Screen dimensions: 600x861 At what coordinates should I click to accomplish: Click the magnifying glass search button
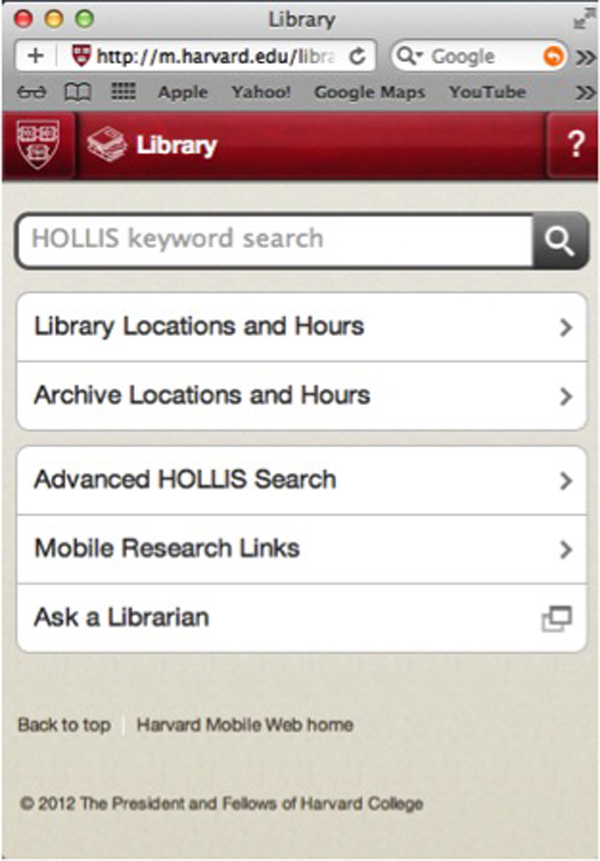558,240
